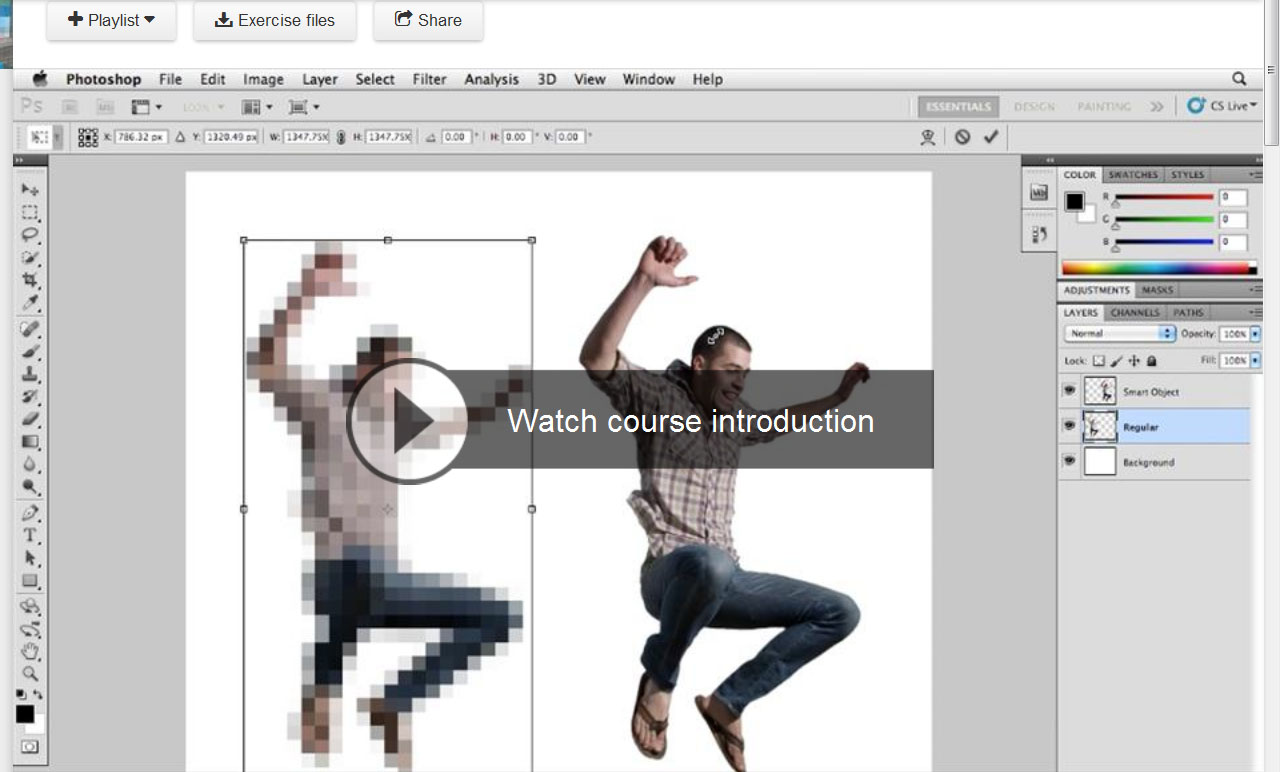This screenshot has width=1280, height=772.
Task: Commit the transform with the checkmark
Action: (990, 137)
